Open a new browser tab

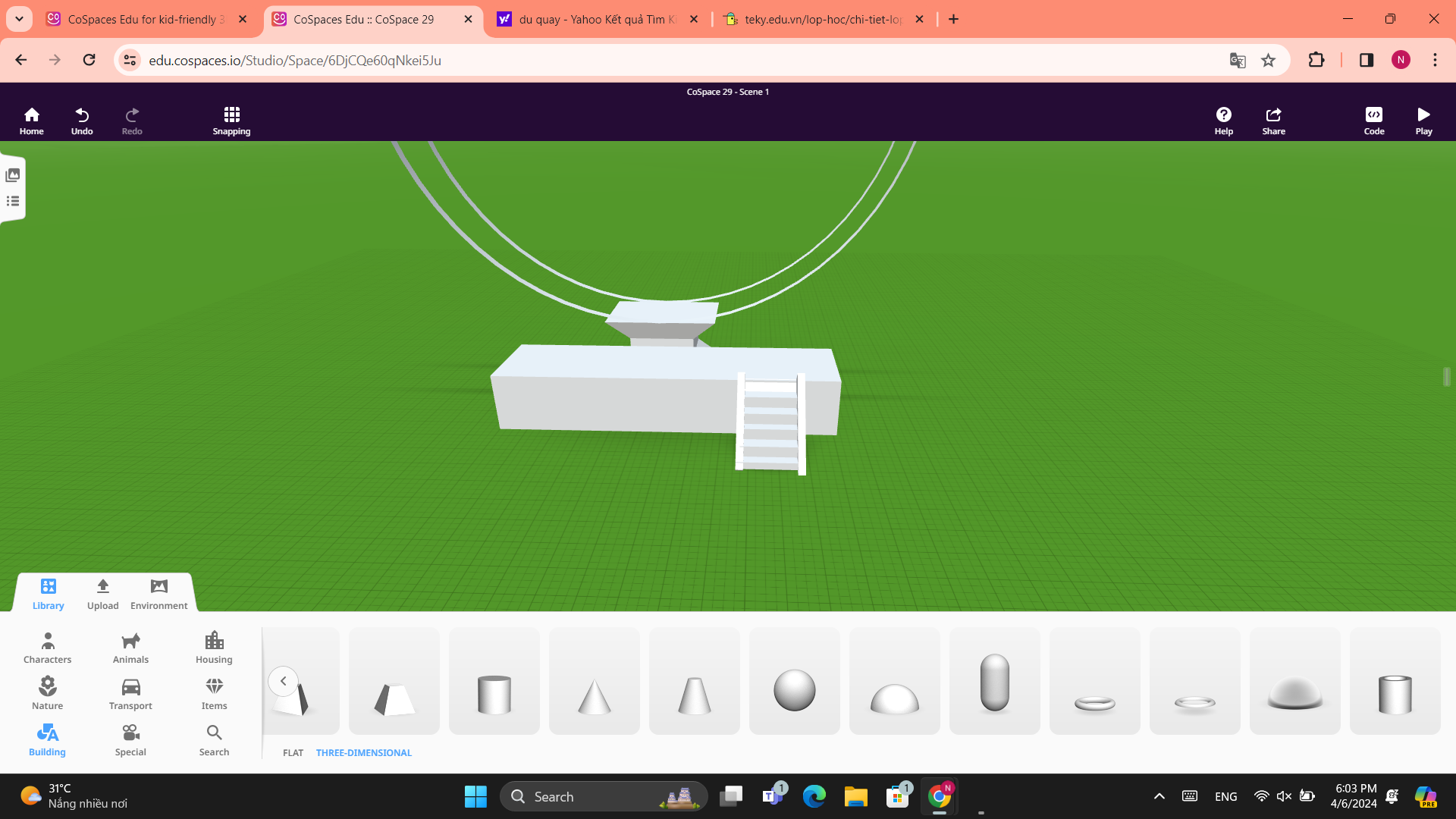coord(954,19)
